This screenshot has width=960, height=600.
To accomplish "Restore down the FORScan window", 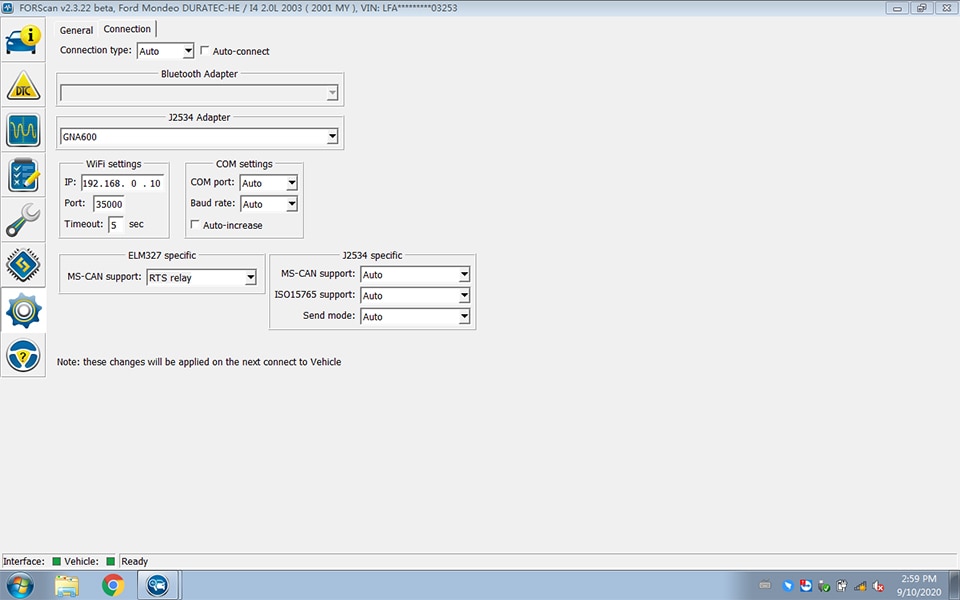I will tap(921, 8).
